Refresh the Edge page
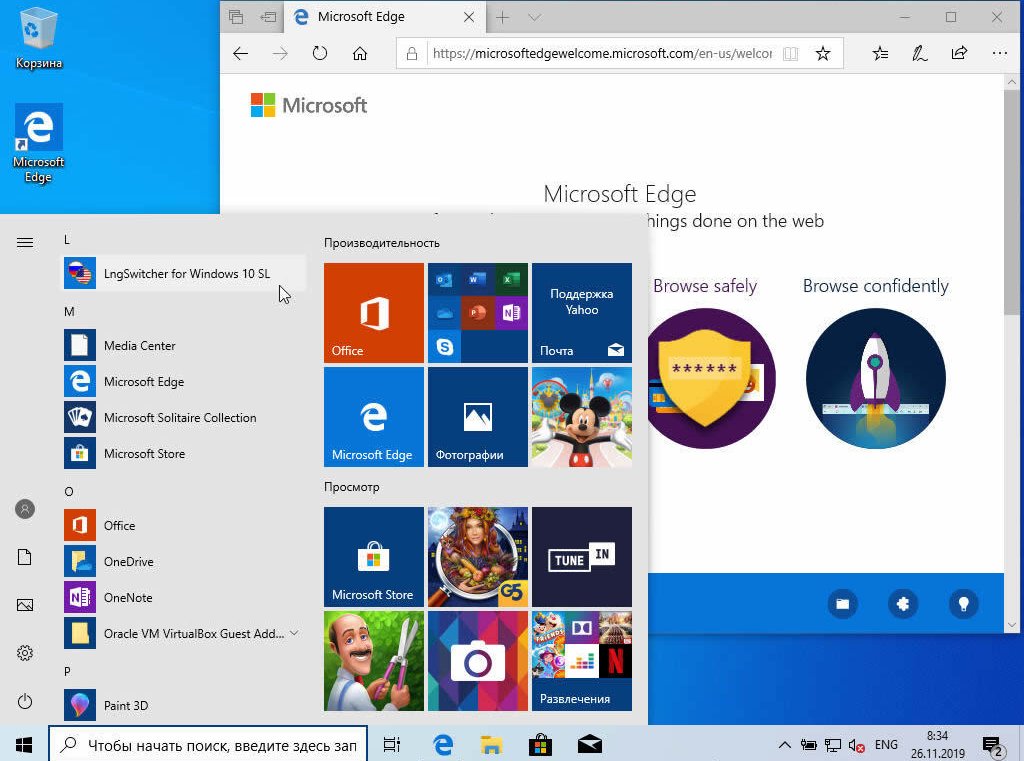The width and height of the screenshot is (1024, 761). (319, 54)
